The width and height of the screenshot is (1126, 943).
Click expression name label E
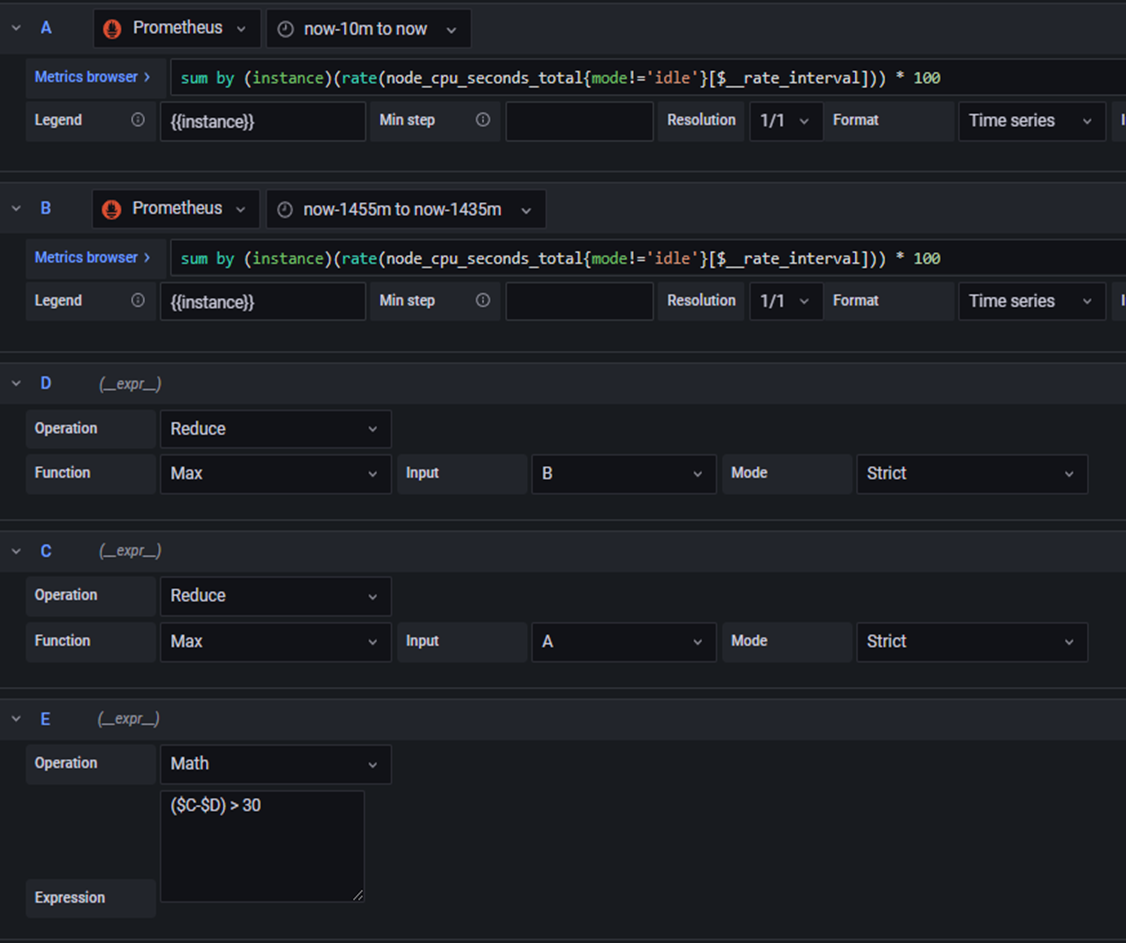[45, 719]
